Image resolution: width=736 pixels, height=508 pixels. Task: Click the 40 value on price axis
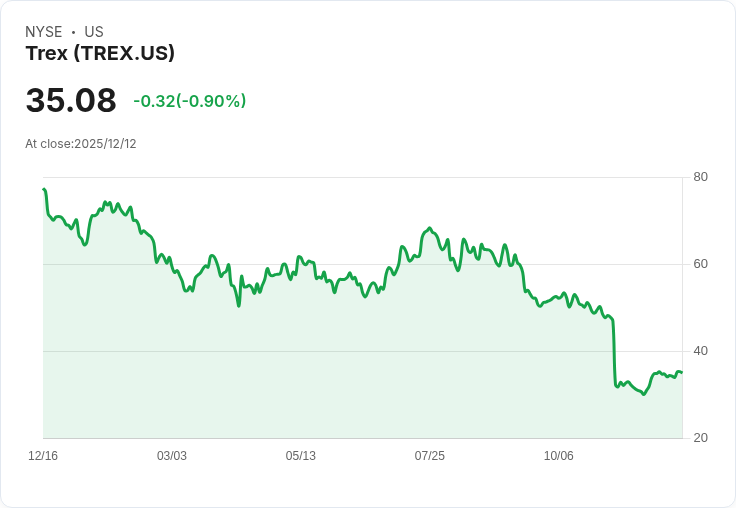click(700, 351)
